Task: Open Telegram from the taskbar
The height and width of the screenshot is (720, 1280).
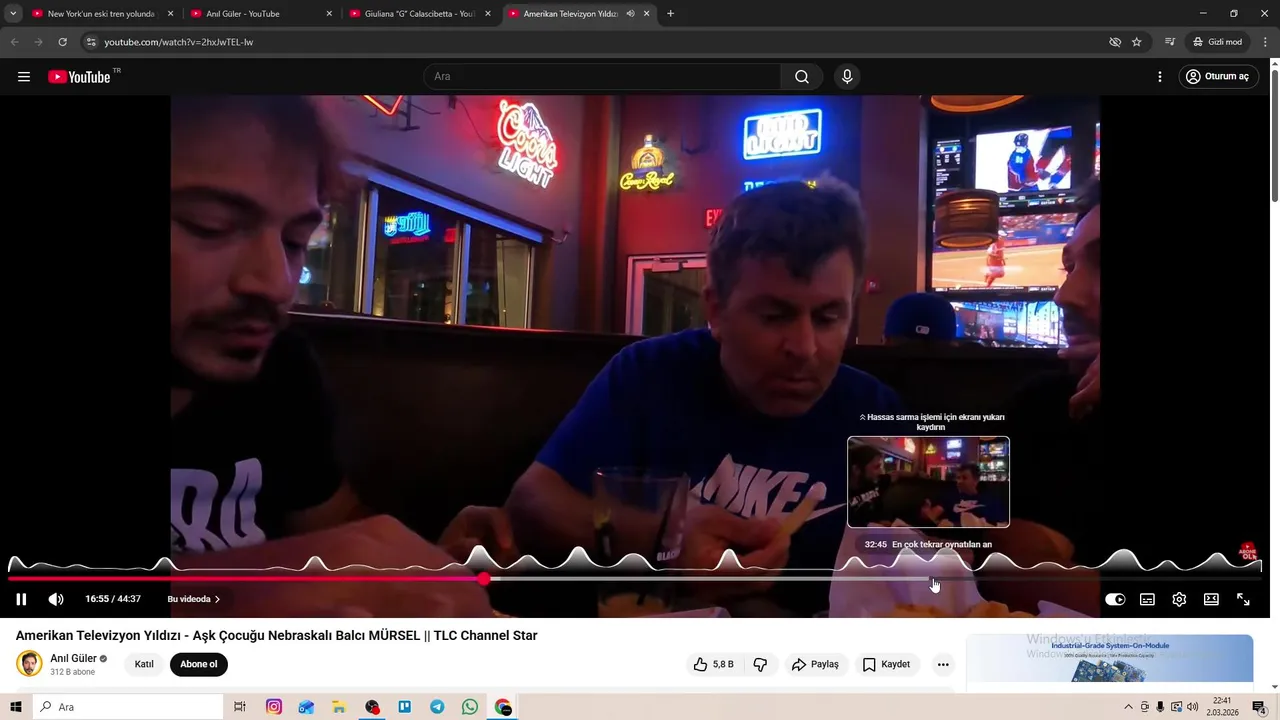Action: pos(437,707)
